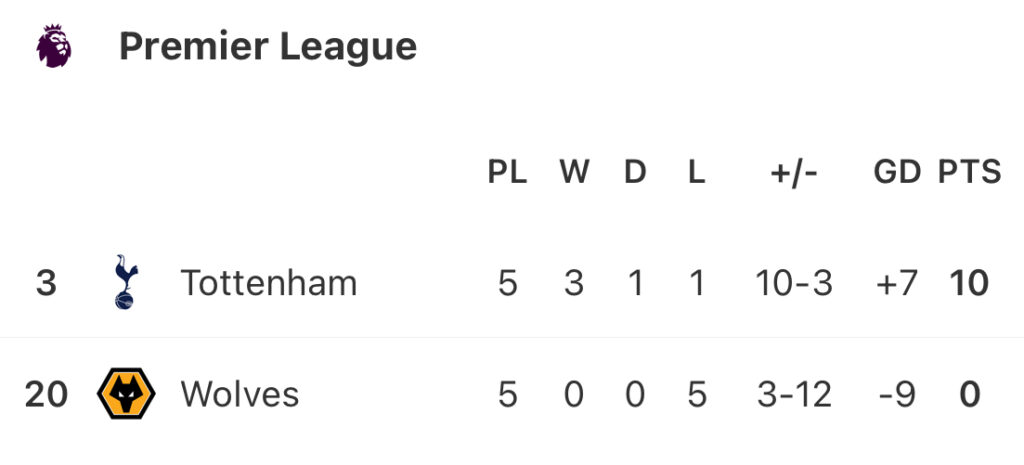Click the Premier League lion logo
Viewport: 1024px width, 465px height.
[54, 46]
